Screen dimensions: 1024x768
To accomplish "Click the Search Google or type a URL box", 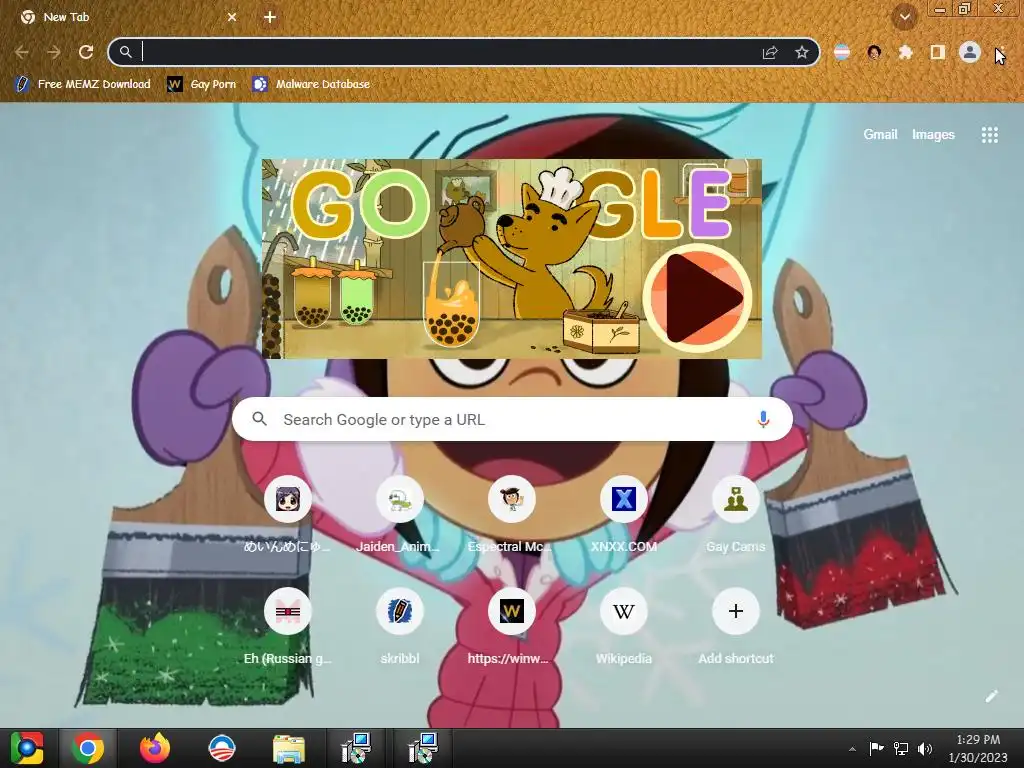I will coord(512,419).
